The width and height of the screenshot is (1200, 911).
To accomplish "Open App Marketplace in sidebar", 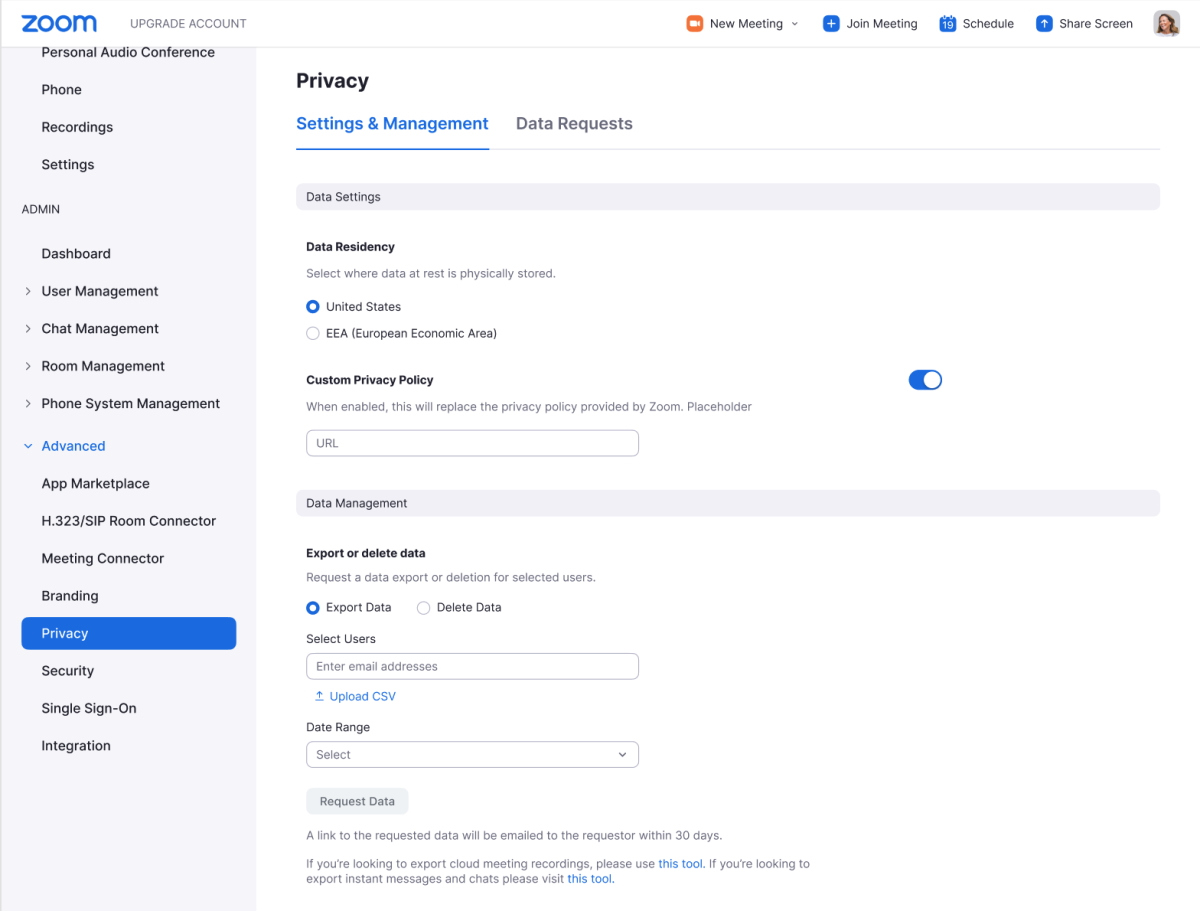I will coord(95,484).
